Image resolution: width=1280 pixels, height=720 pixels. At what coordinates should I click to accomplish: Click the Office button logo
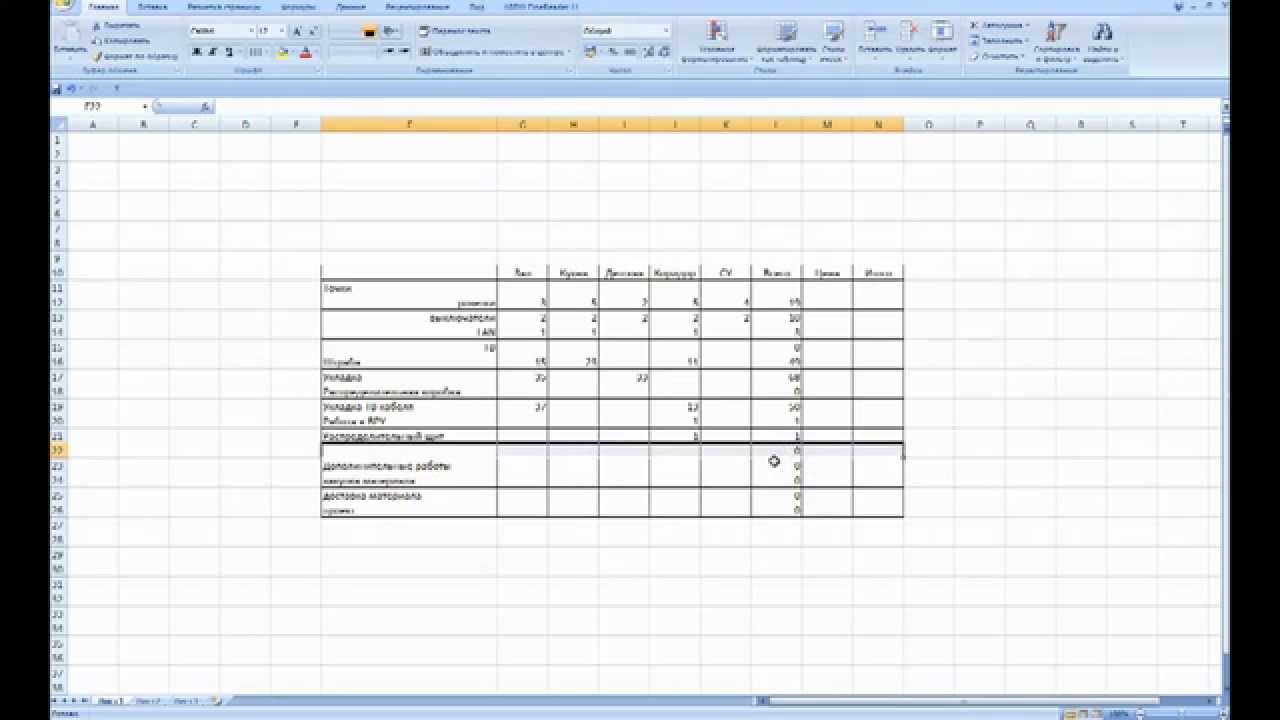pos(62,5)
